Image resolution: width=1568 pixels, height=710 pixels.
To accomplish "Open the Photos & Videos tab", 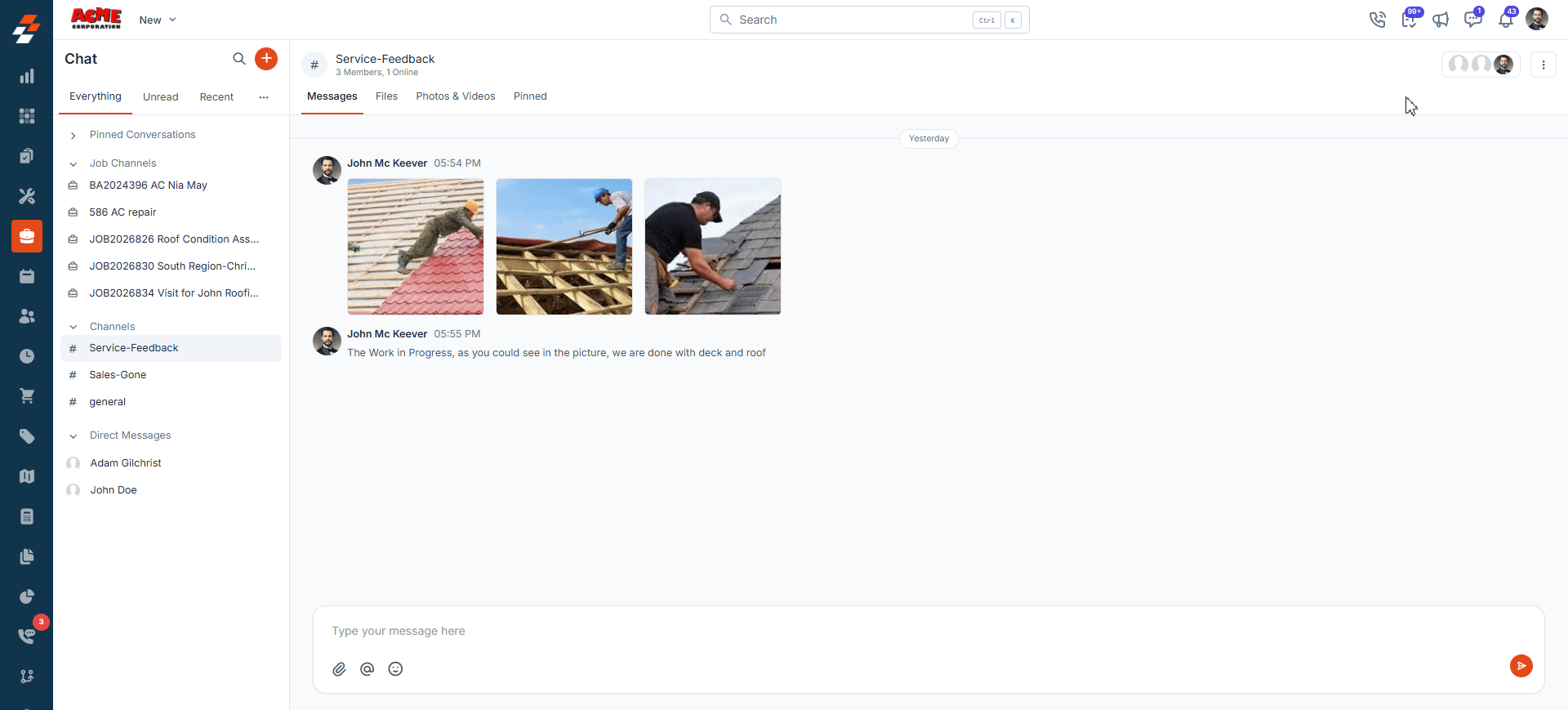I will click(x=456, y=96).
